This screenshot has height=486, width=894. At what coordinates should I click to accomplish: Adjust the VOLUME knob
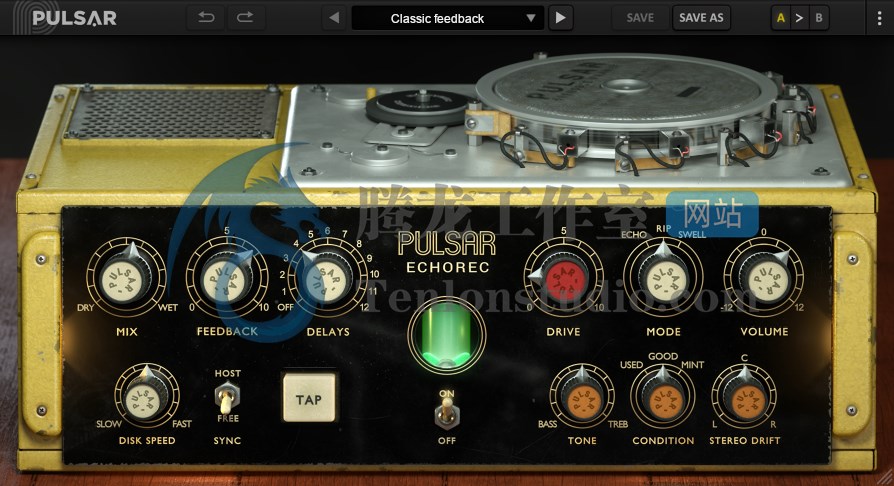coord(764,278)
